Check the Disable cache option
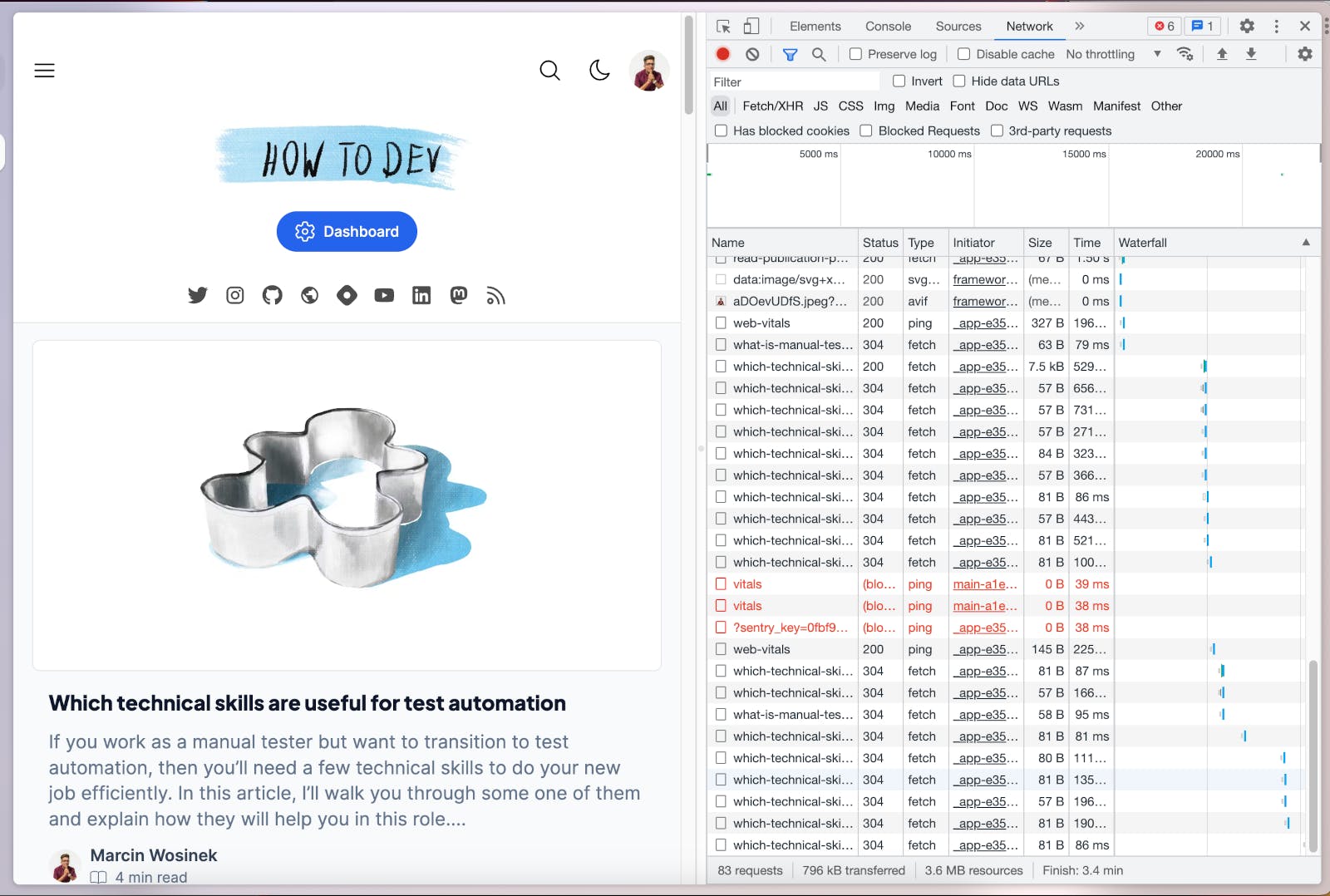The image size is (1330, 896). (x=963, y=54)
